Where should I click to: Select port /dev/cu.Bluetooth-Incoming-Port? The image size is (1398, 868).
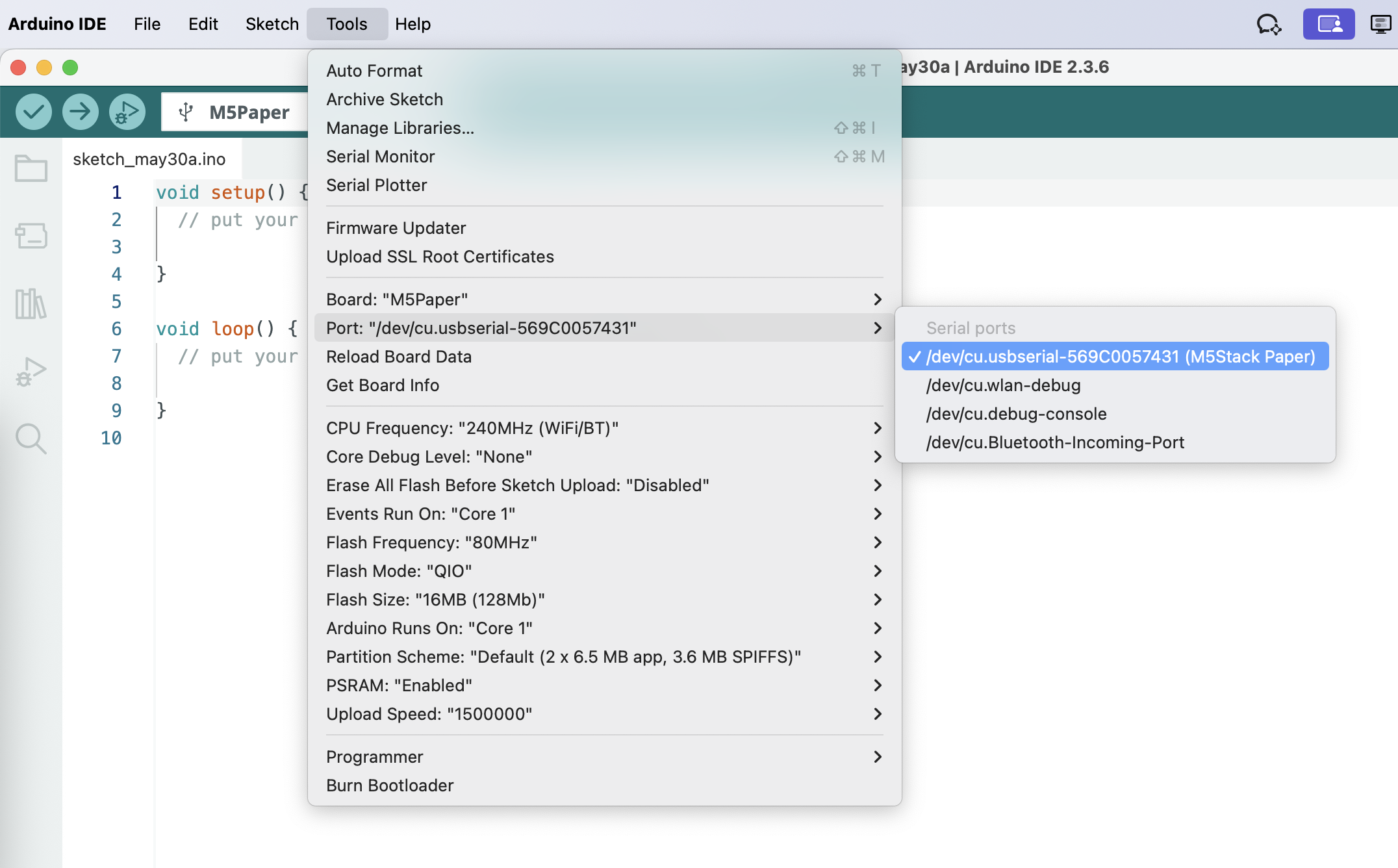tap(1115, 442)
